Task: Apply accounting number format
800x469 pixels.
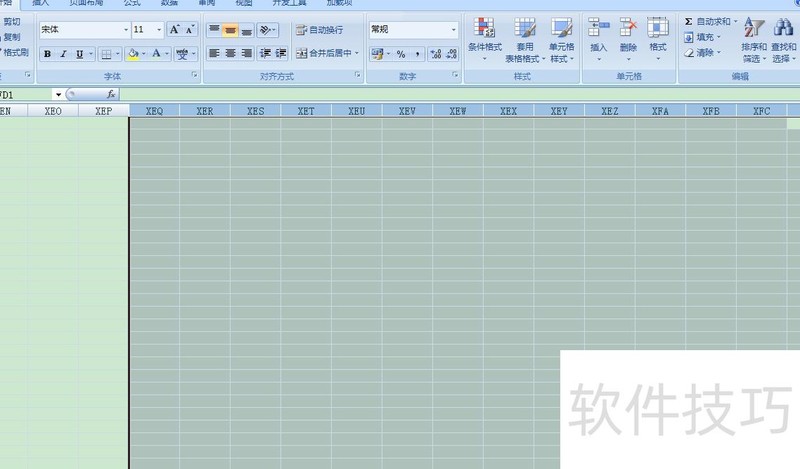Action: [378, 54]
